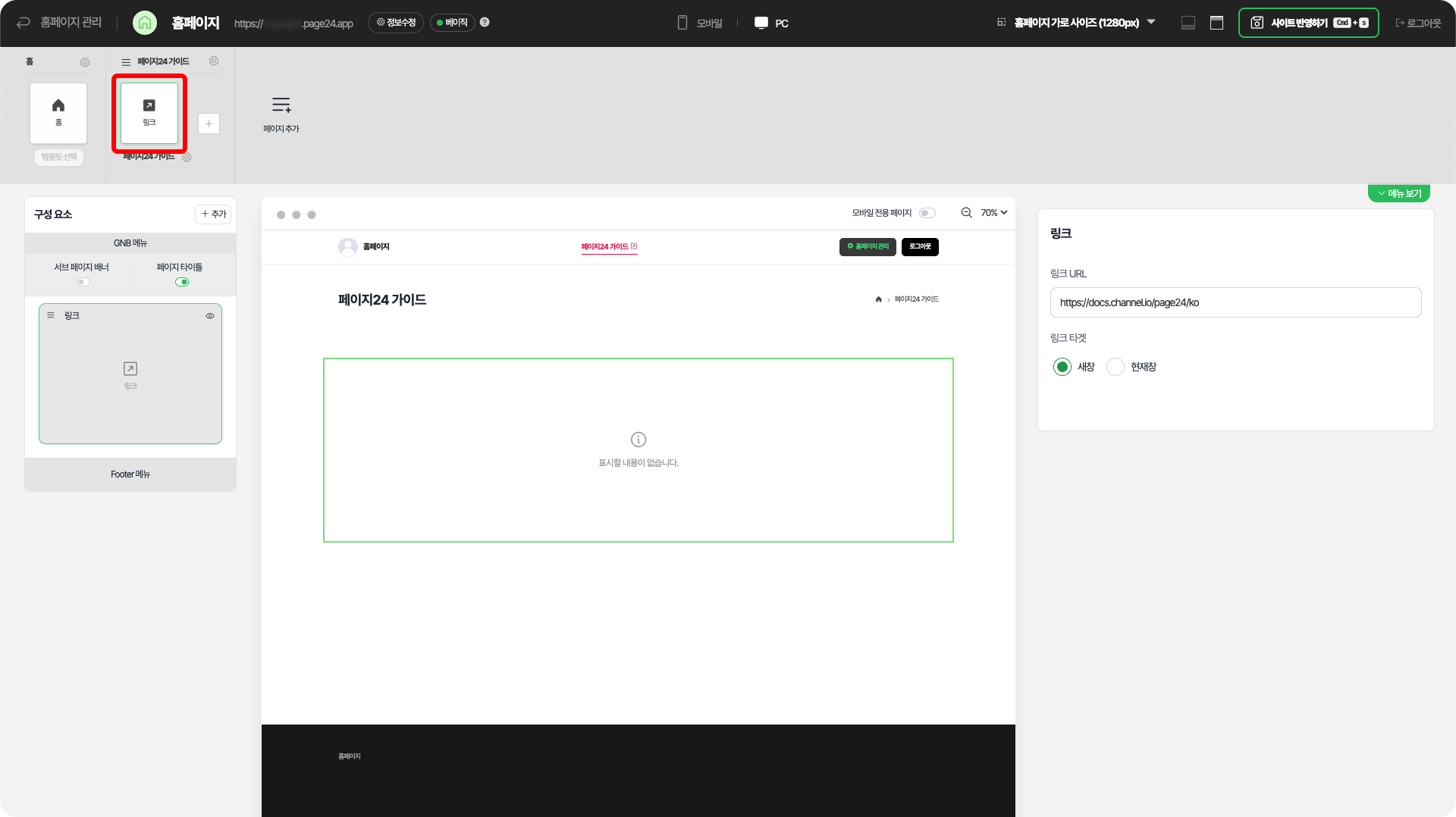Open the 70% zoom dropdown
This screenshot has height=817, width=1456.
(993, 213)
